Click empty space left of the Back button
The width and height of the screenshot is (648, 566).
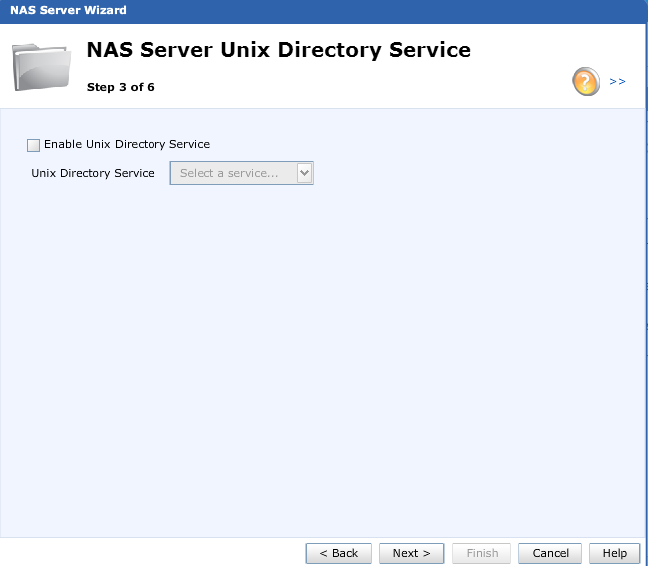[x=150, y=553]
